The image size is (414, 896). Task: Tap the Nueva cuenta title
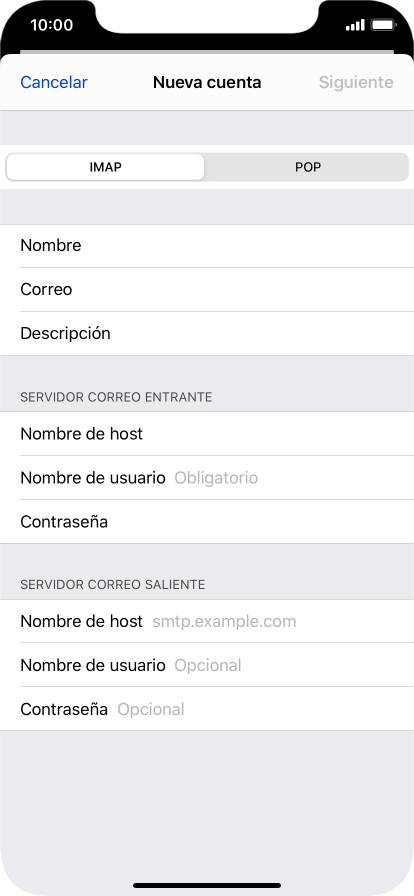tap(207, 82)
